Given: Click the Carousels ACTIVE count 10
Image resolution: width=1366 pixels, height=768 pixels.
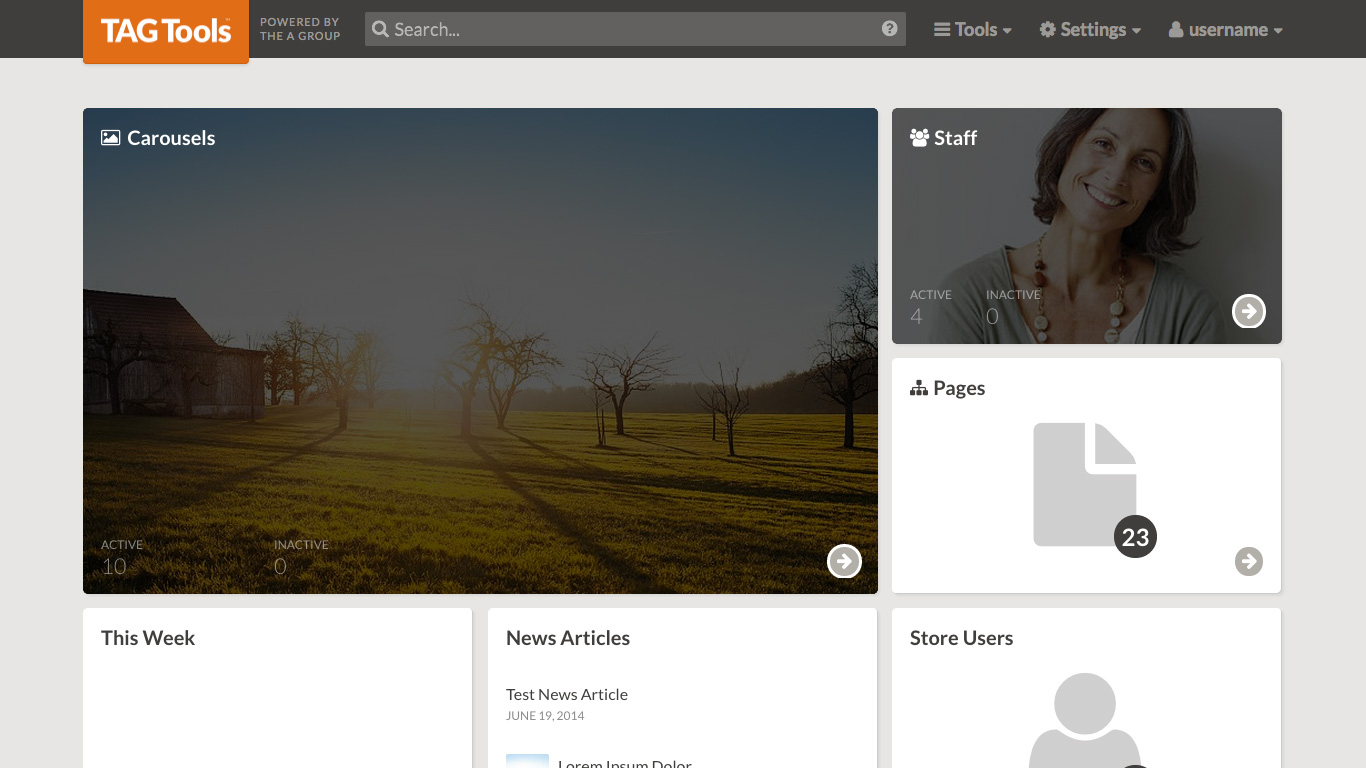Looking at the screenshot, I should click(x=114, y=566).
